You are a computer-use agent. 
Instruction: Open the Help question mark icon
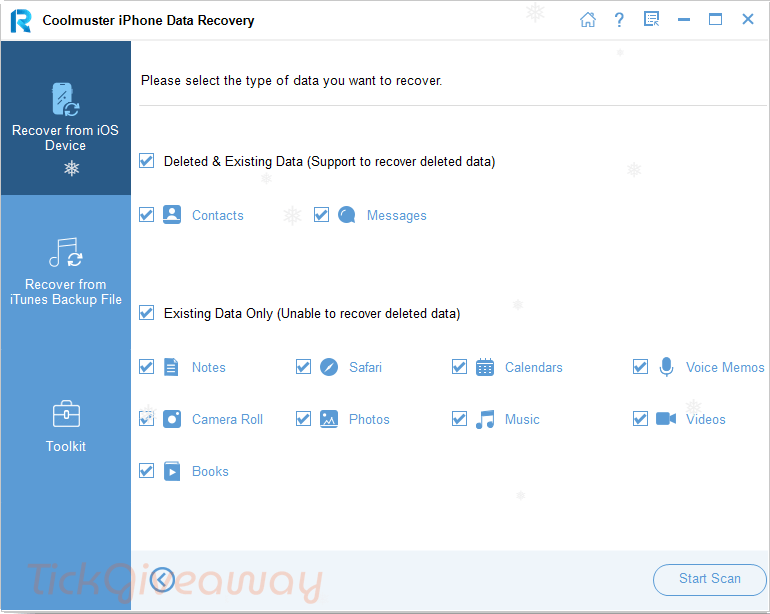619,20
